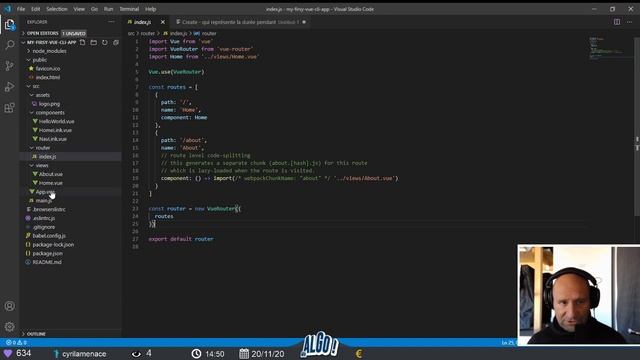Screen dimensions: 640x360
Task: Open the Terminal menu
Action: 129,9
